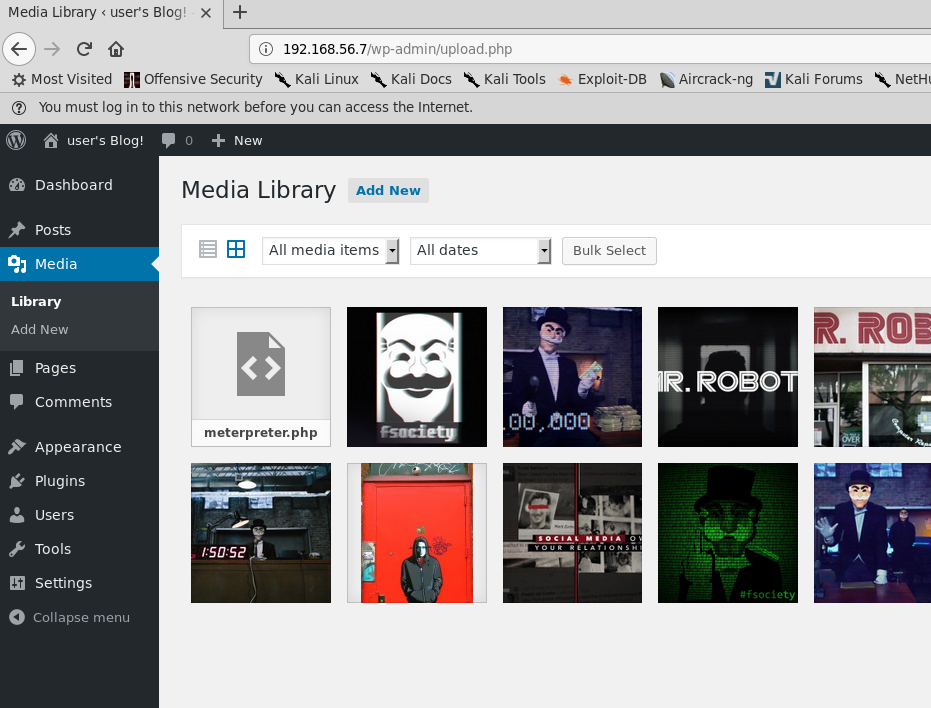931x708 pixels.
Task: Click the Media camera icon in sidebar
Action: click(17, 264)
